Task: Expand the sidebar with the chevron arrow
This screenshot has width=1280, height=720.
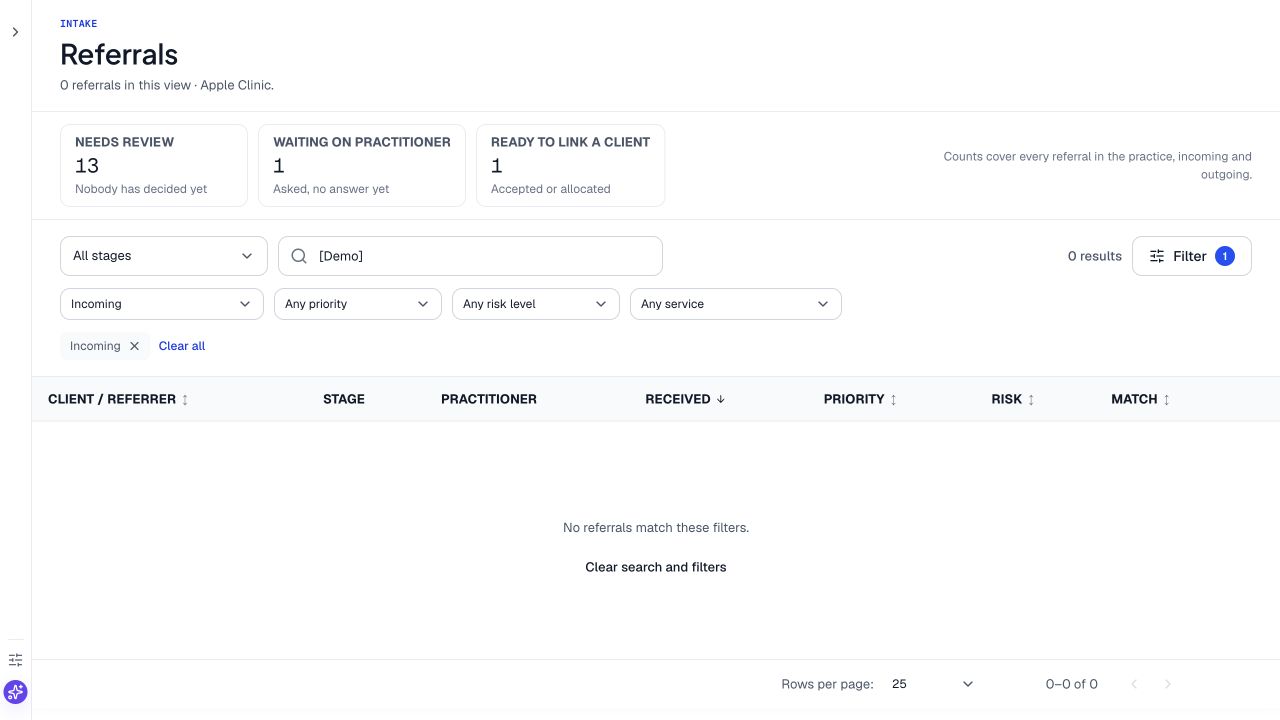Action: 15,32
